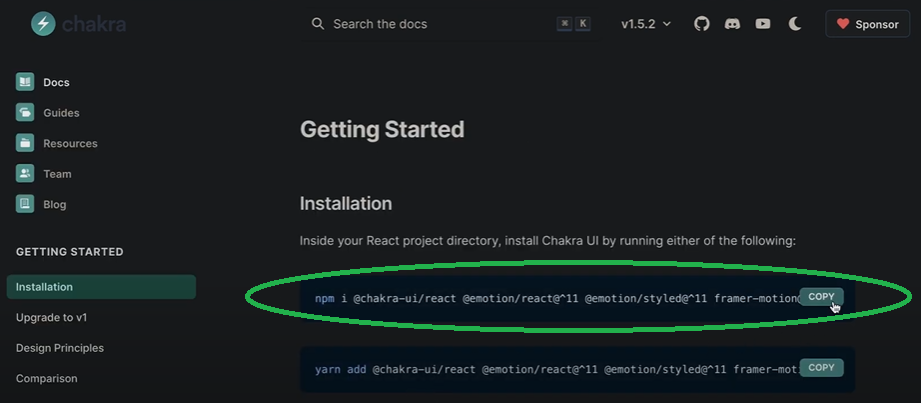Click the Getting Started heading
Image resolution: width=921 pixels, height=403 pixels.
(x=382, y=130)
